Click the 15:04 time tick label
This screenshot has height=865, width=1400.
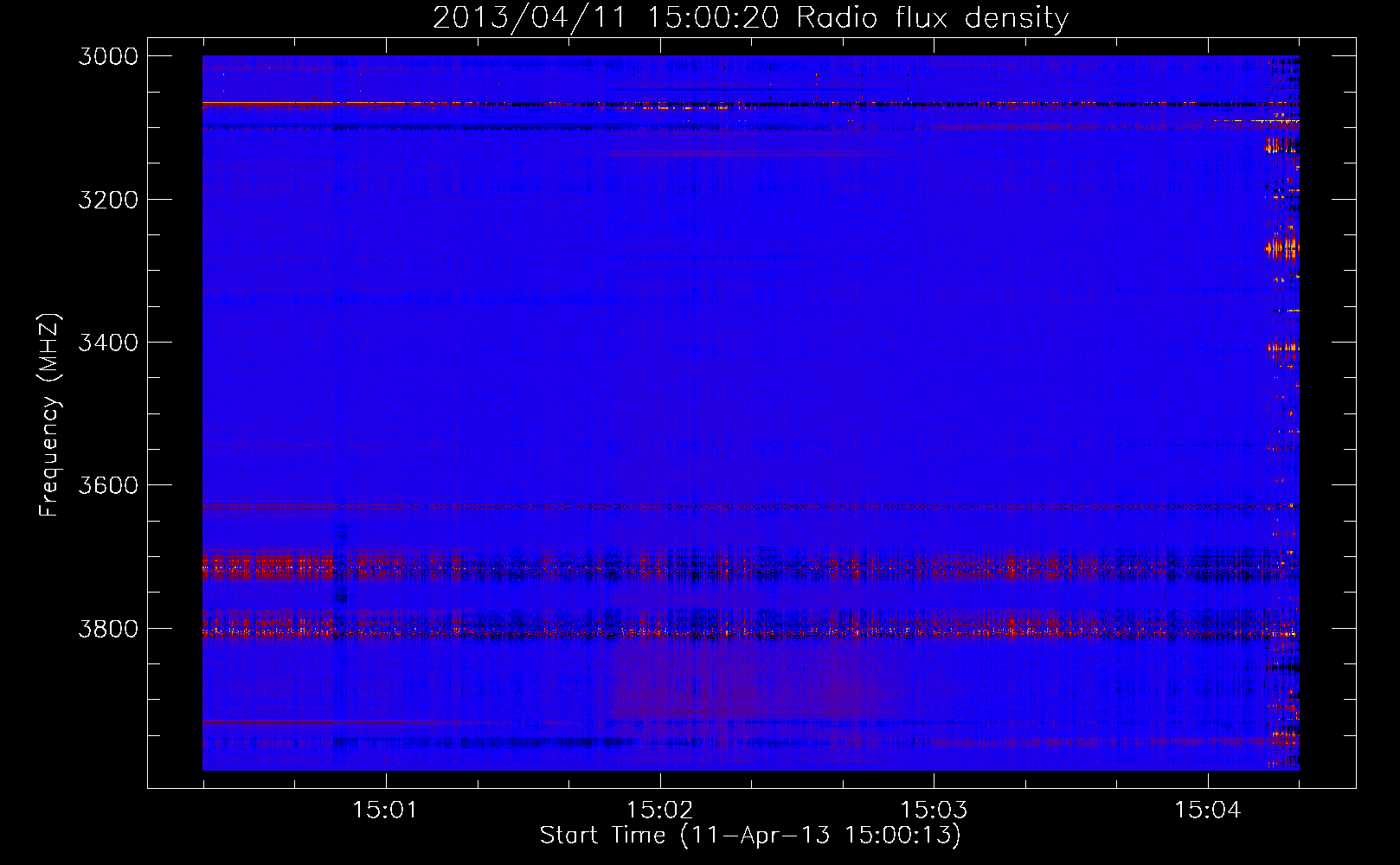pyautogui.click(x=1208, y=811)
